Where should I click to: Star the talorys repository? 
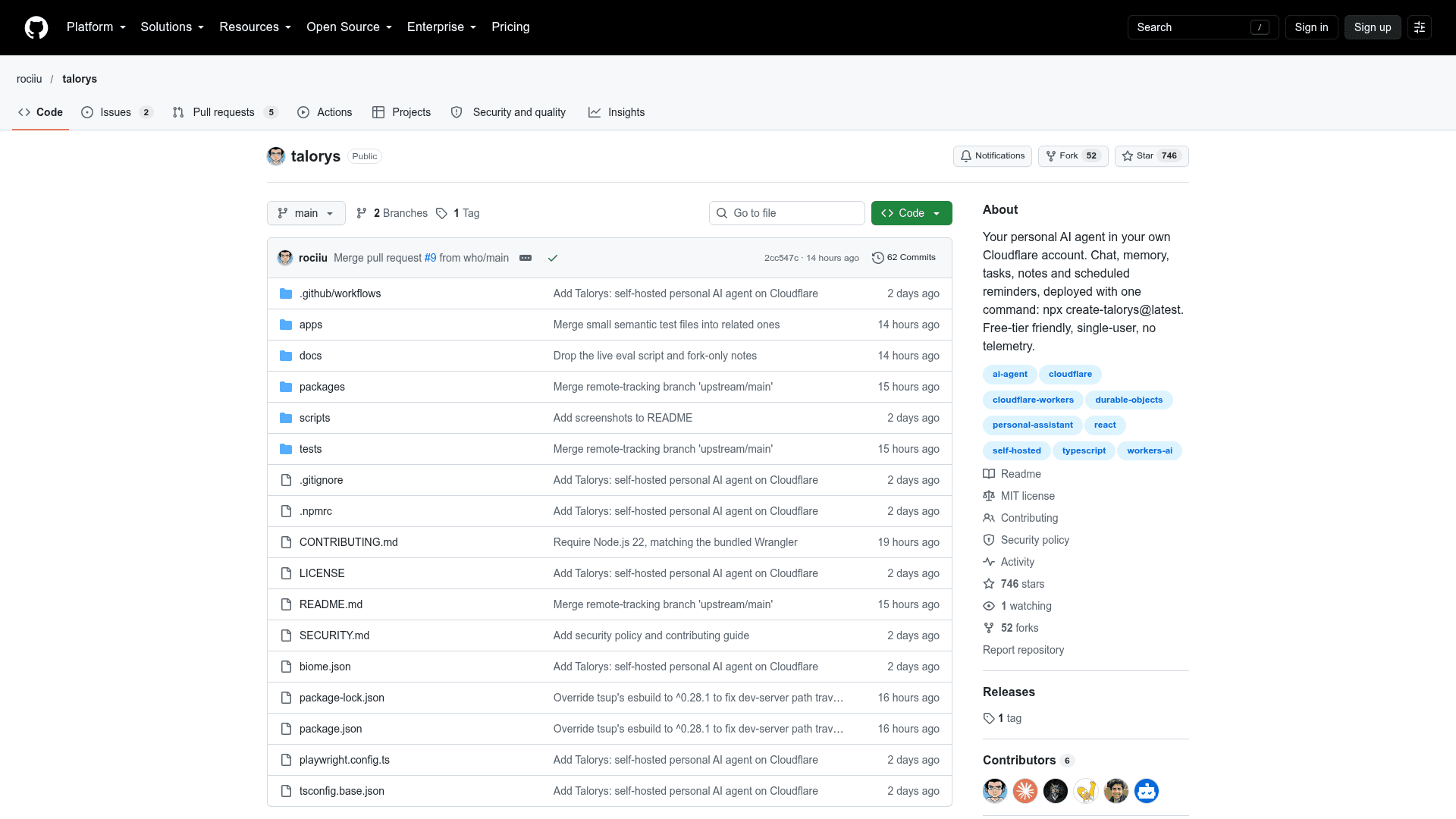(1151, 156)
